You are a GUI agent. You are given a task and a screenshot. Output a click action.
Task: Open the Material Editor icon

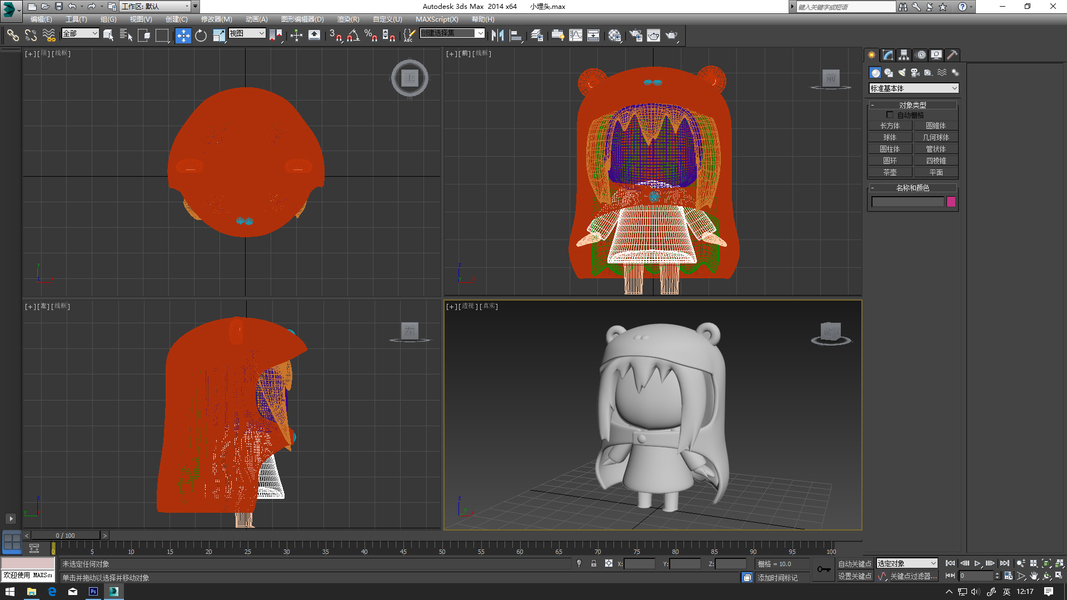coord(614,35)
